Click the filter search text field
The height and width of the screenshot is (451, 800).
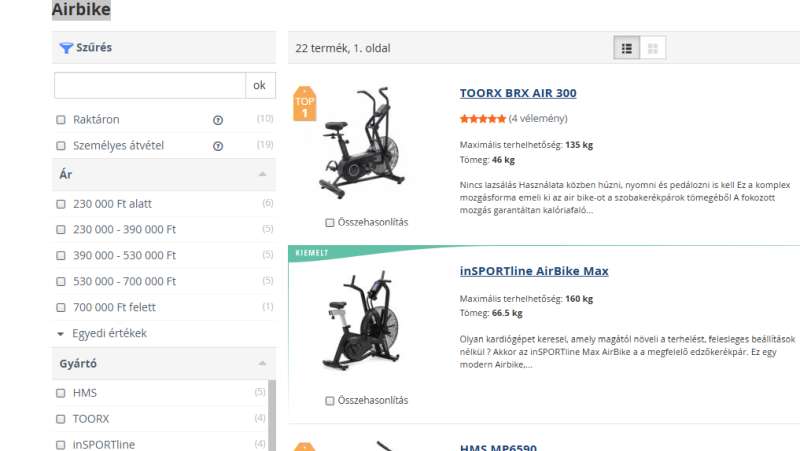tap(150, 85)
